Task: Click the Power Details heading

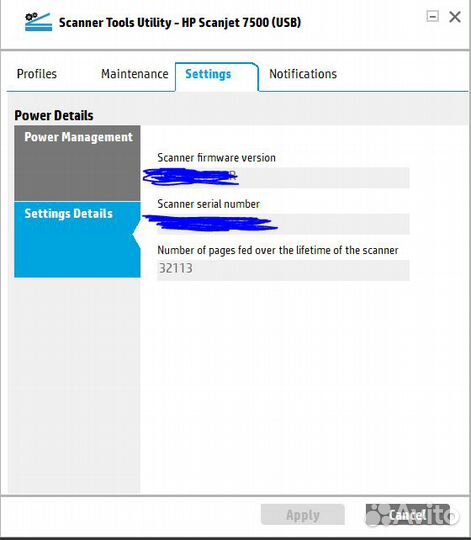Action: click(54, 115)
